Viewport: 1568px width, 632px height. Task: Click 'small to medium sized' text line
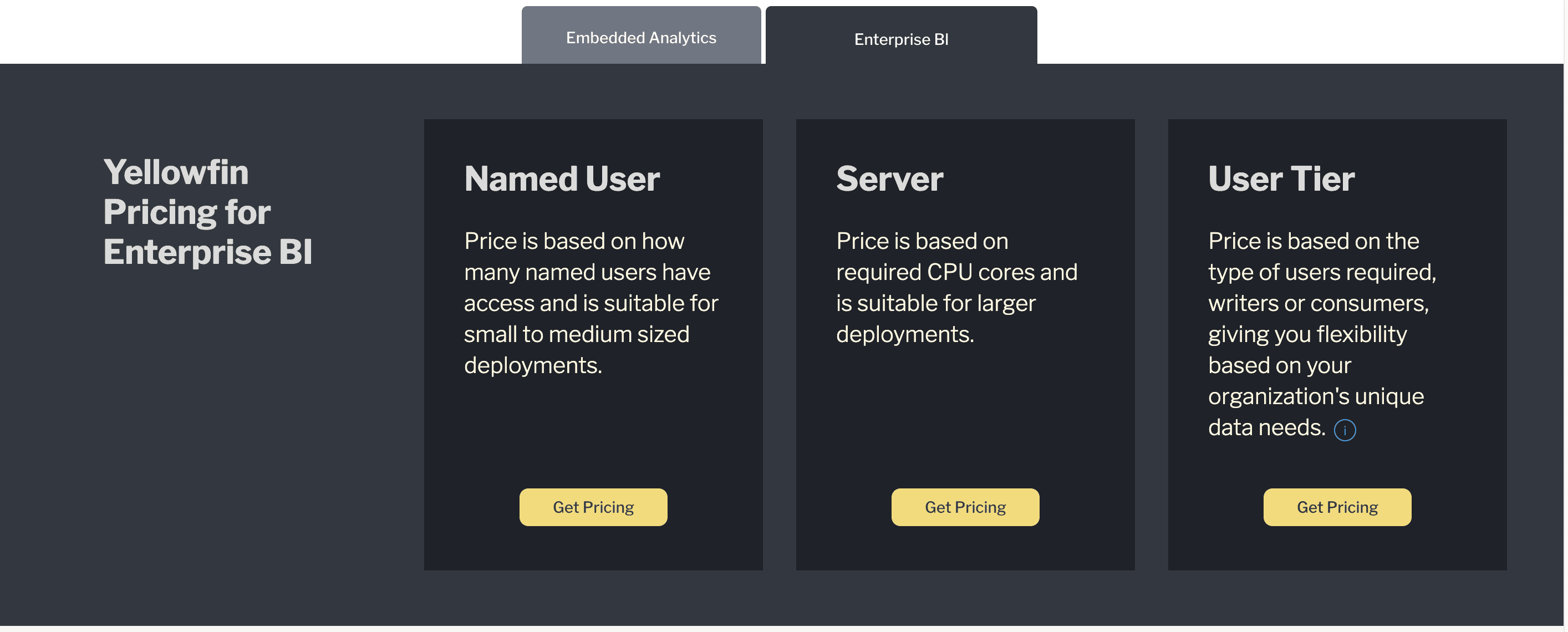[x=576, y=334]
